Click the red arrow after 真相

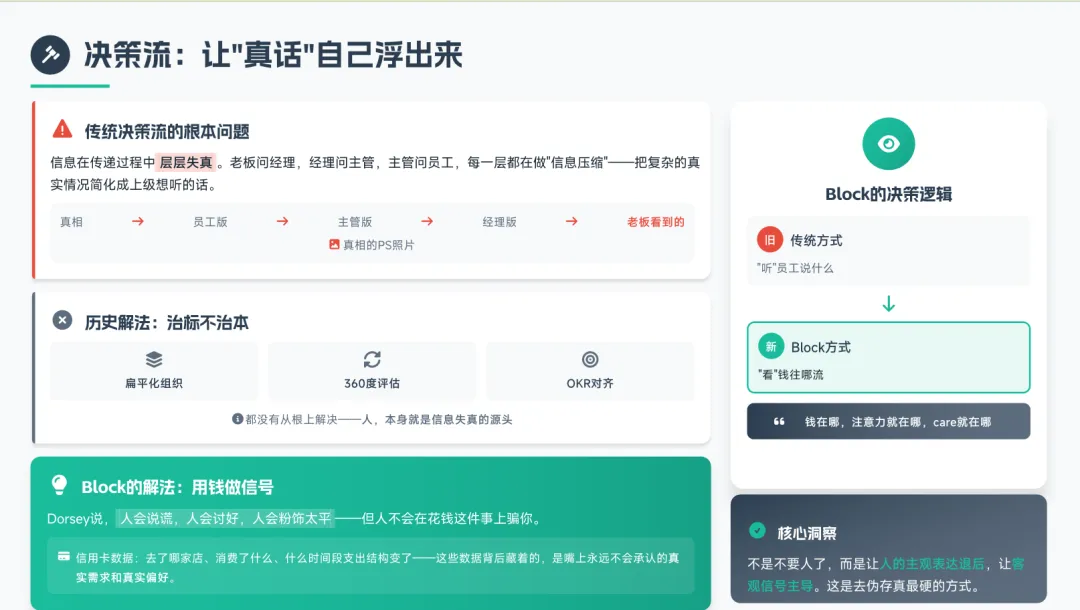pyautogui.click(x=138, y=221)
